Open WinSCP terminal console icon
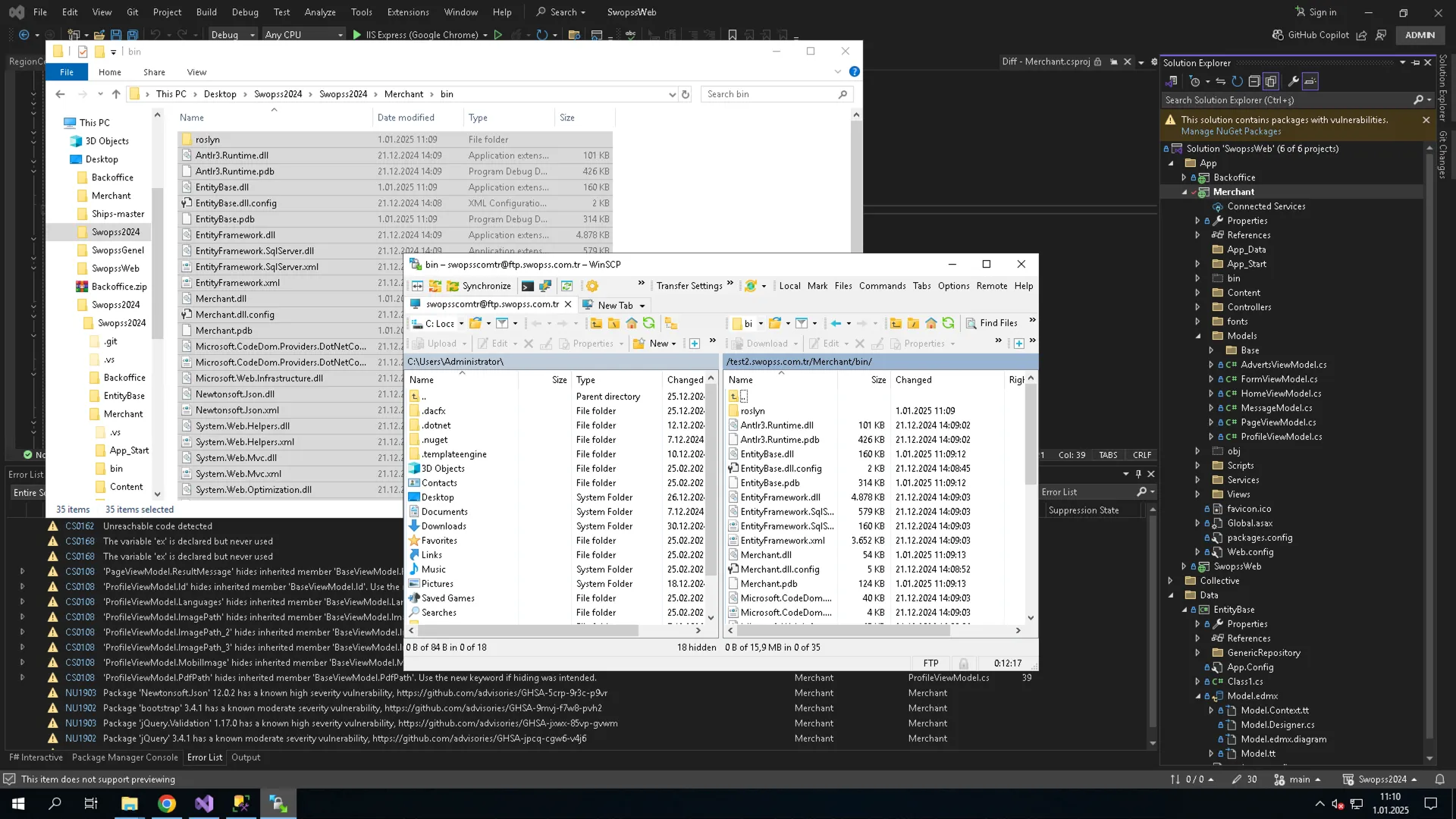Image resolution: width=1456 pixels, height=819 pixels. point(527,286)
